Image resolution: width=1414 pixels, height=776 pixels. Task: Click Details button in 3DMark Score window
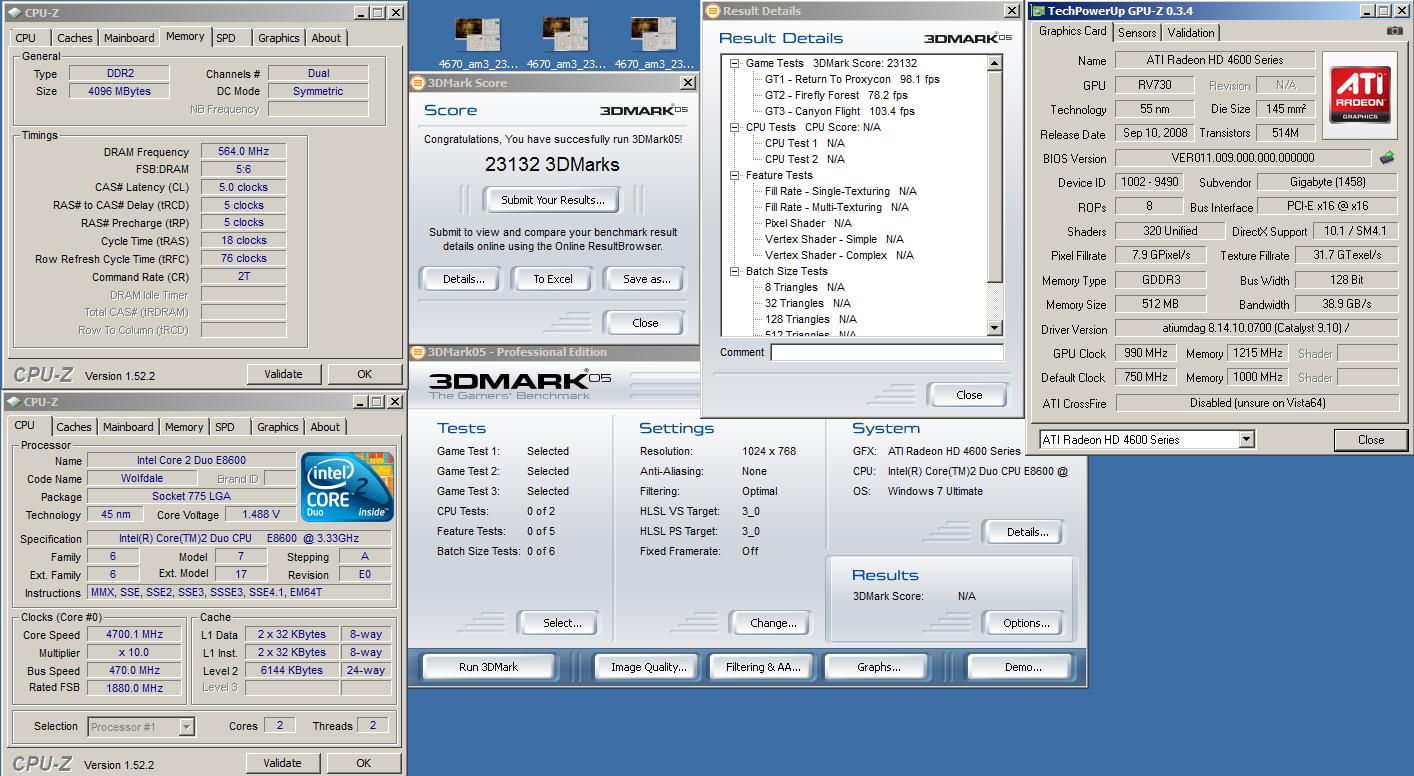pos(464,279)
